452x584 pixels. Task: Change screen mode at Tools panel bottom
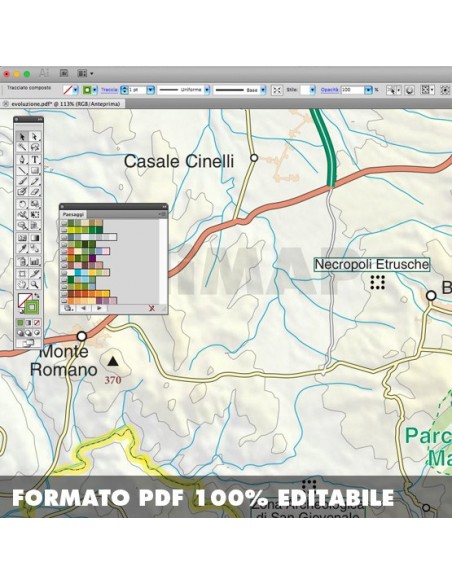tap(29, 343)
